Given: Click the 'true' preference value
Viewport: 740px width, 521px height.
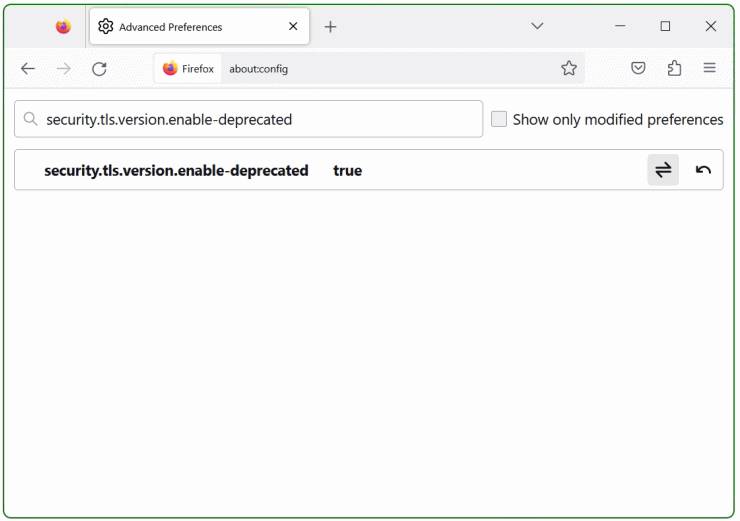Looking at the screenshot, I should pyautogui.click(x=347, y=170).
